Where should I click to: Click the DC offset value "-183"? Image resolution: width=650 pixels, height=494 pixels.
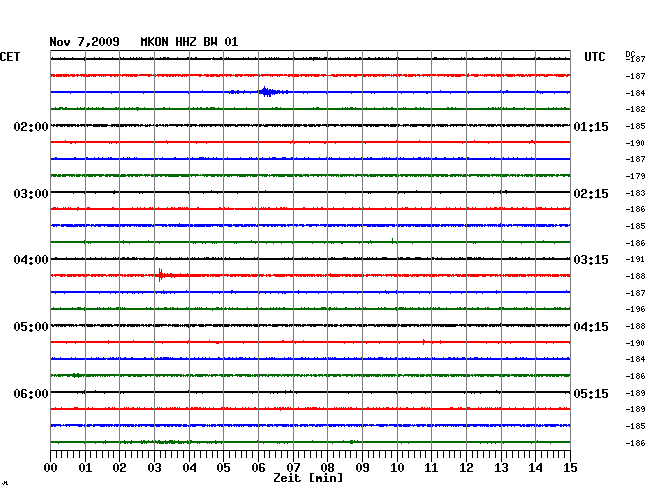click(635, 193)
